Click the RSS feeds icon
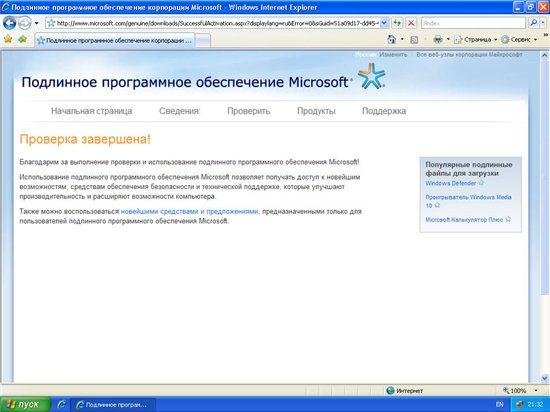This screenshot has width=550, height=412. click(414, 40)
